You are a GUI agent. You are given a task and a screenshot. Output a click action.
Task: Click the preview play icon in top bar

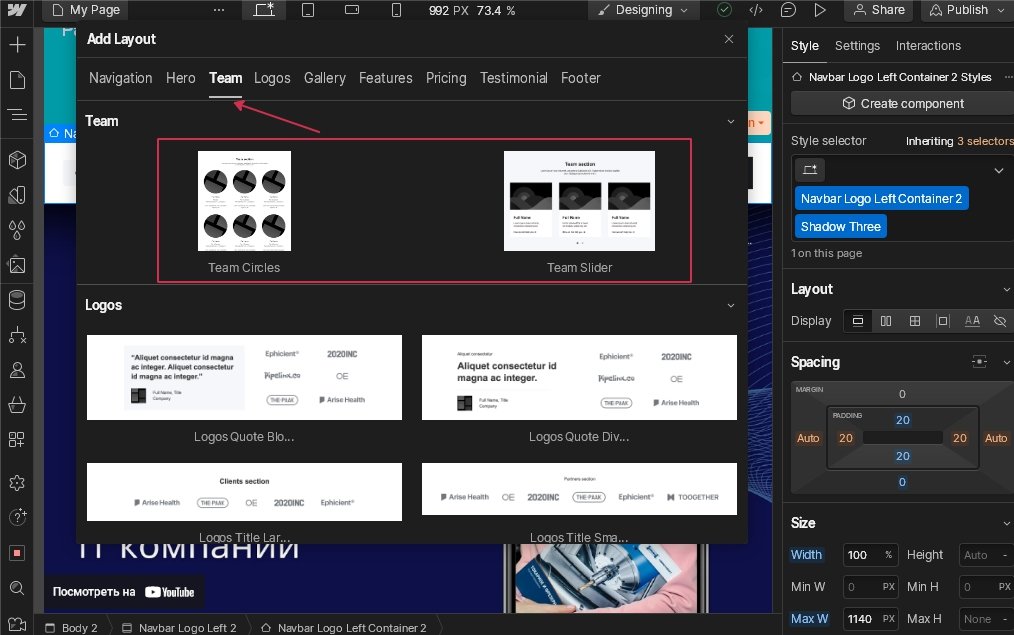click(820, 10)
